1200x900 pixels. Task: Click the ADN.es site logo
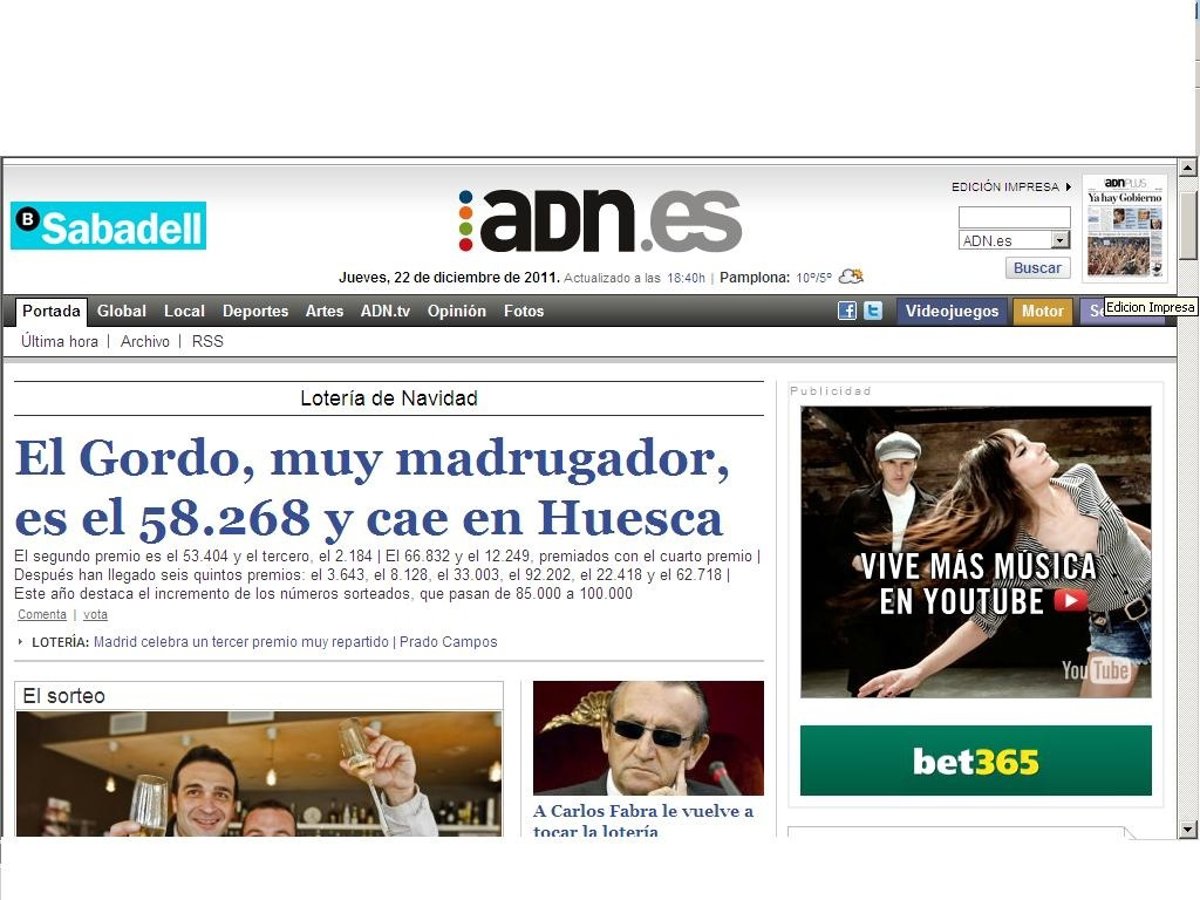point(600,221)
